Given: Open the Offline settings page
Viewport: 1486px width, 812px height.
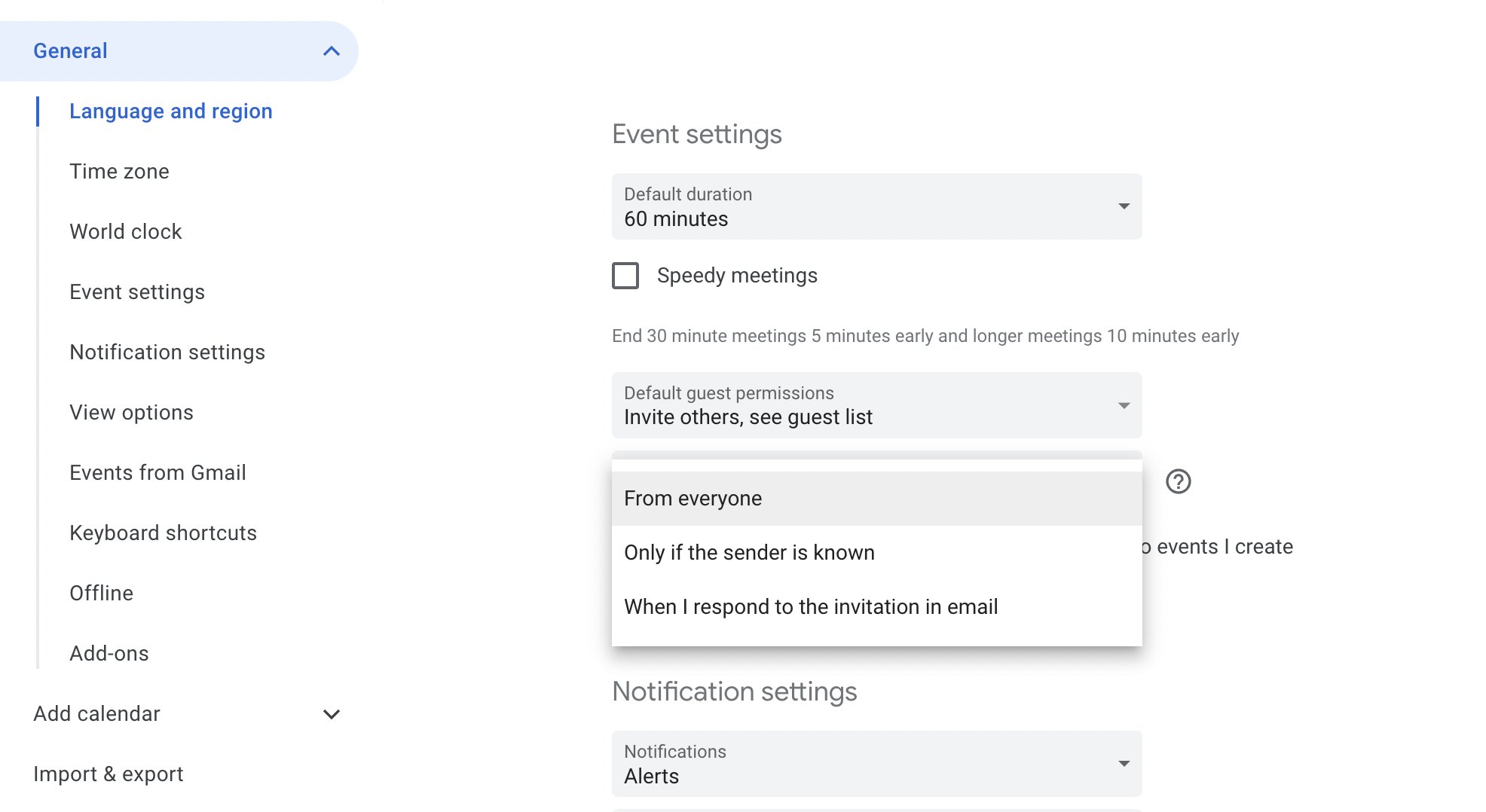Looking at the screenshot, I should [x=101, y=593].
